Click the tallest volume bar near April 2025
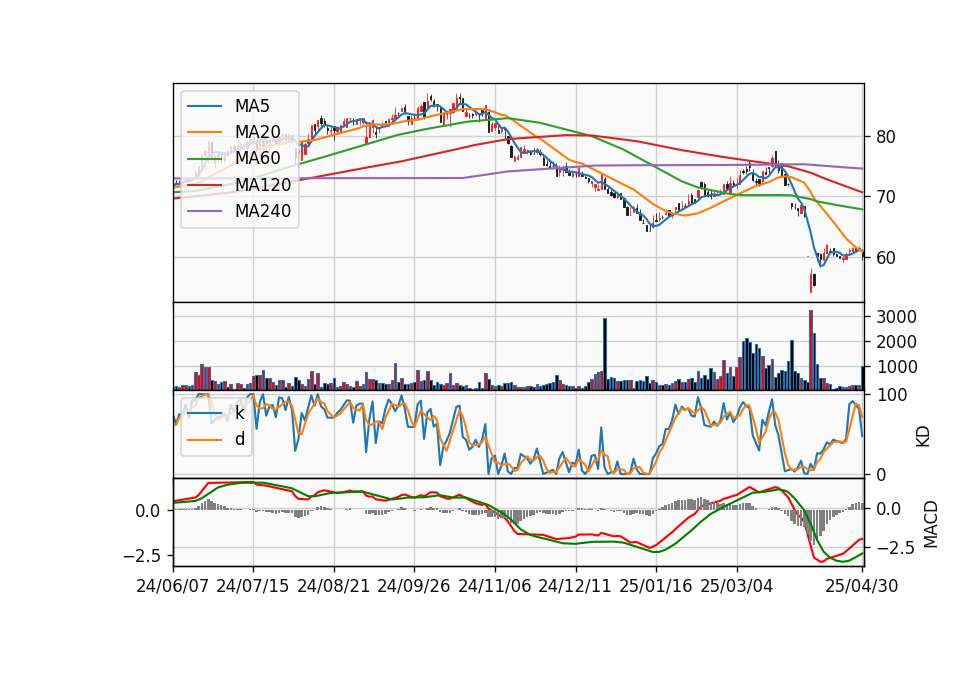This screenshot has height=690, width=960. 811,350
